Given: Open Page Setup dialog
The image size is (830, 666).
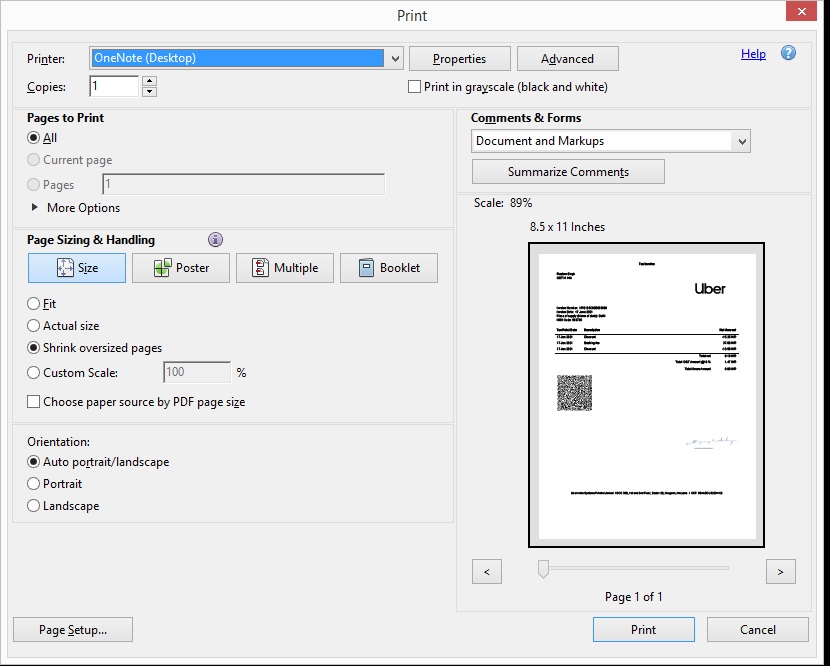Looking at the screenshot, I should tap(73, 629).
